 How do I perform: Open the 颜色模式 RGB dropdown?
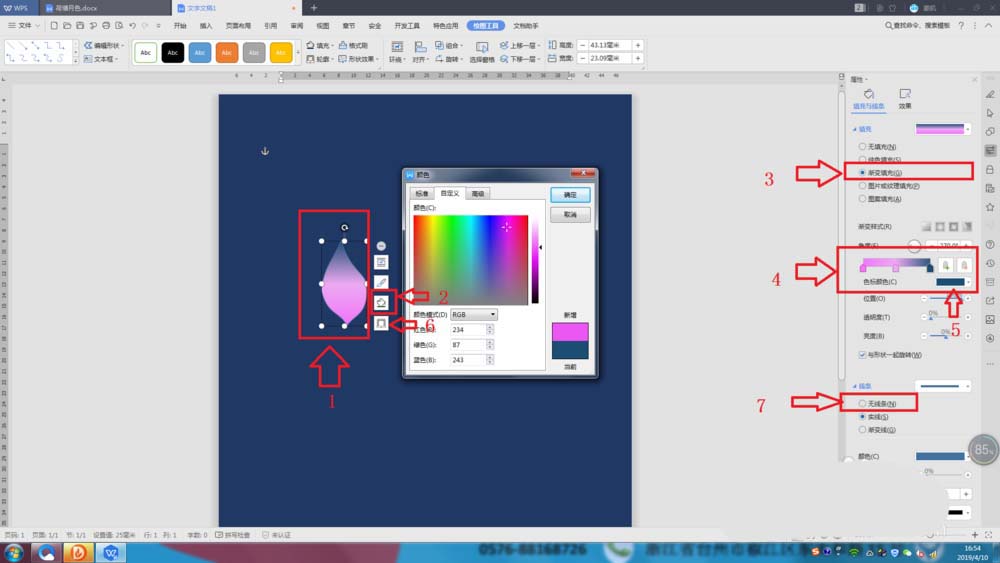[x=474, y=314]
